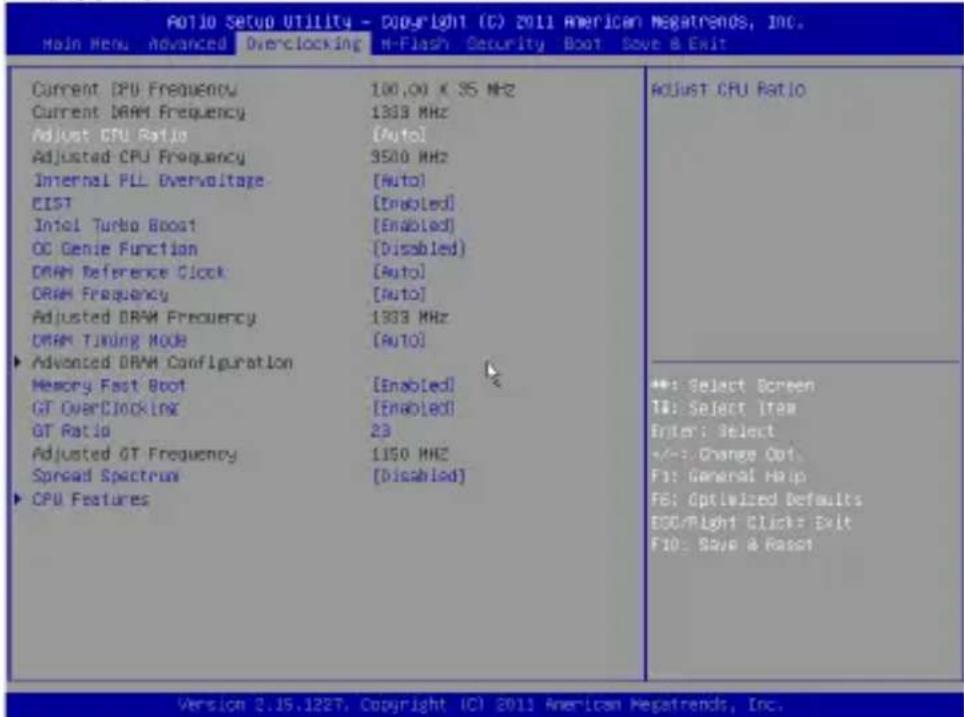
Task: Select the DRAM Frequency setting label
Action: point(100,295)
